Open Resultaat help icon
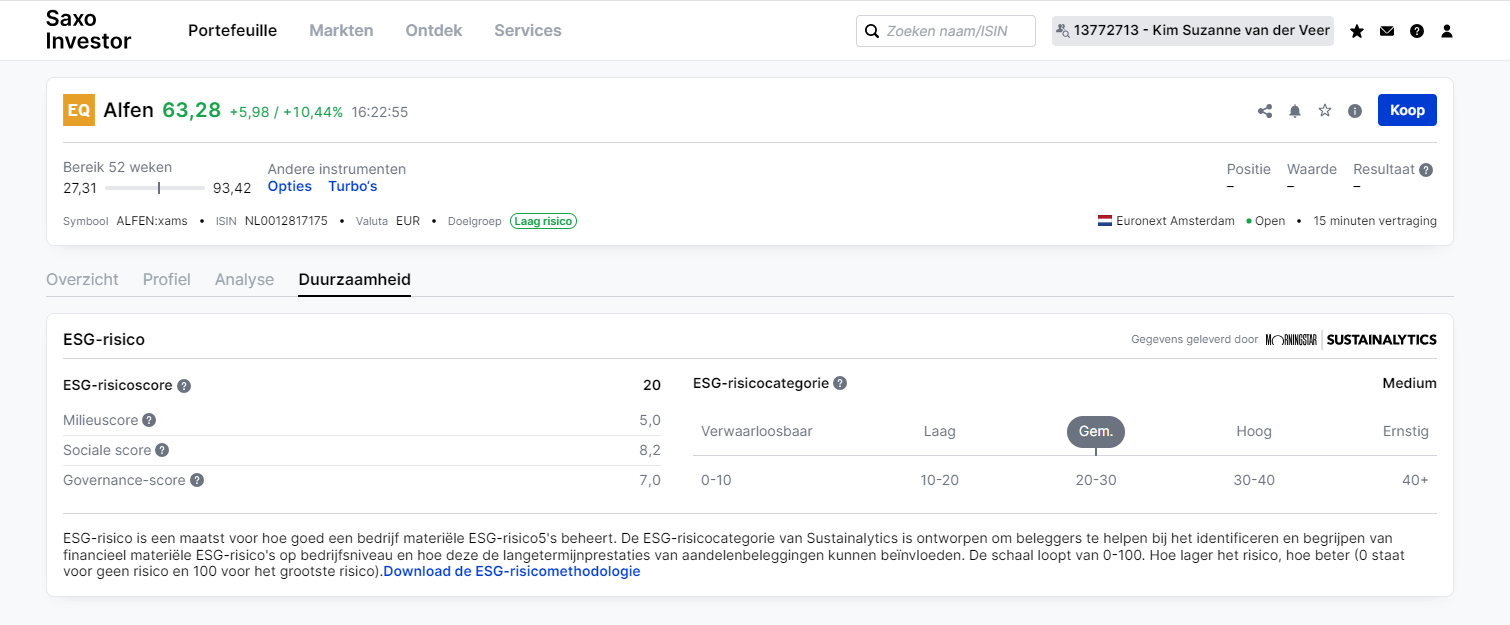 coord(1426,170)
